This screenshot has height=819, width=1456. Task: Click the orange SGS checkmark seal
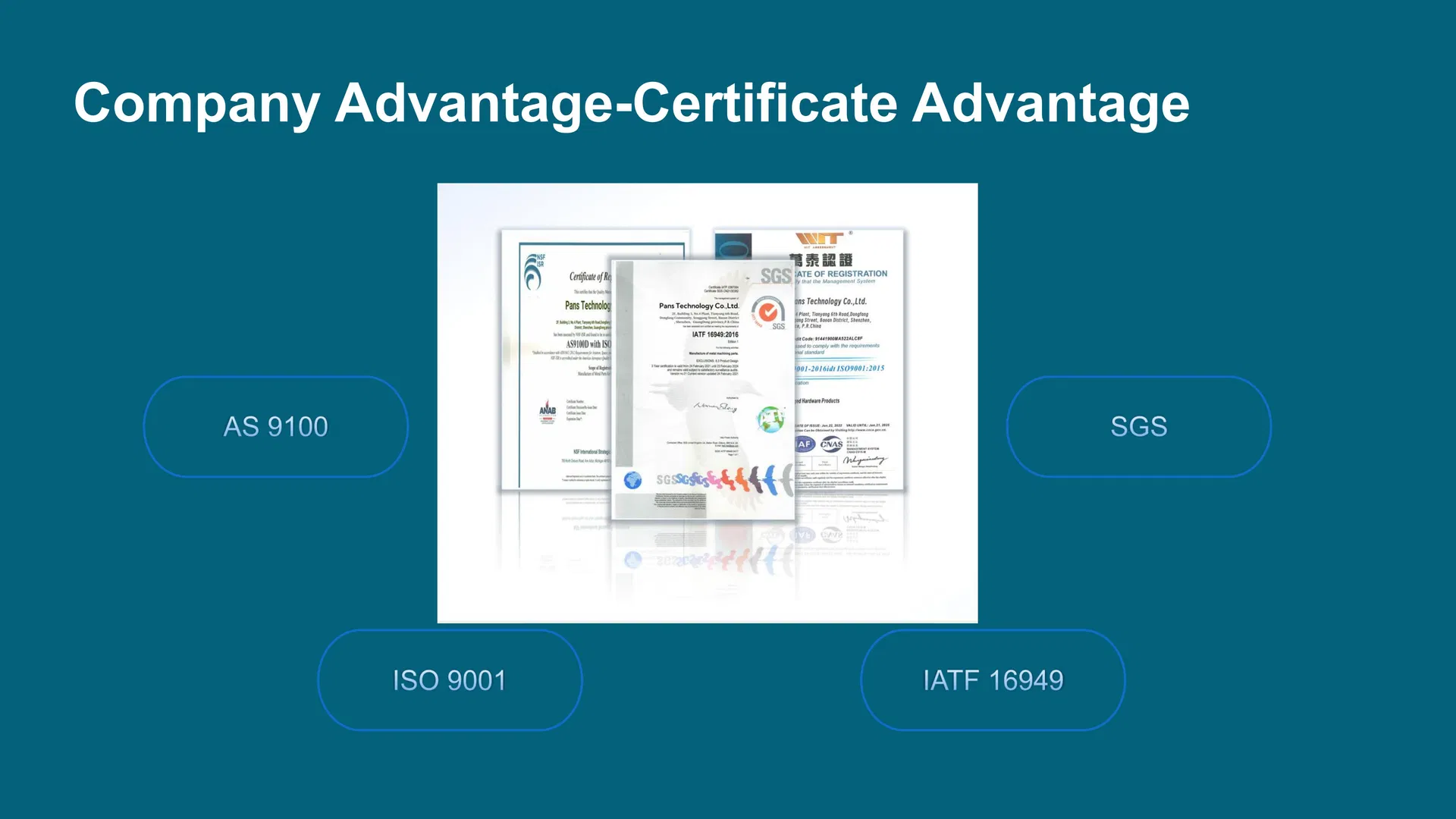(x=768, y=312)
